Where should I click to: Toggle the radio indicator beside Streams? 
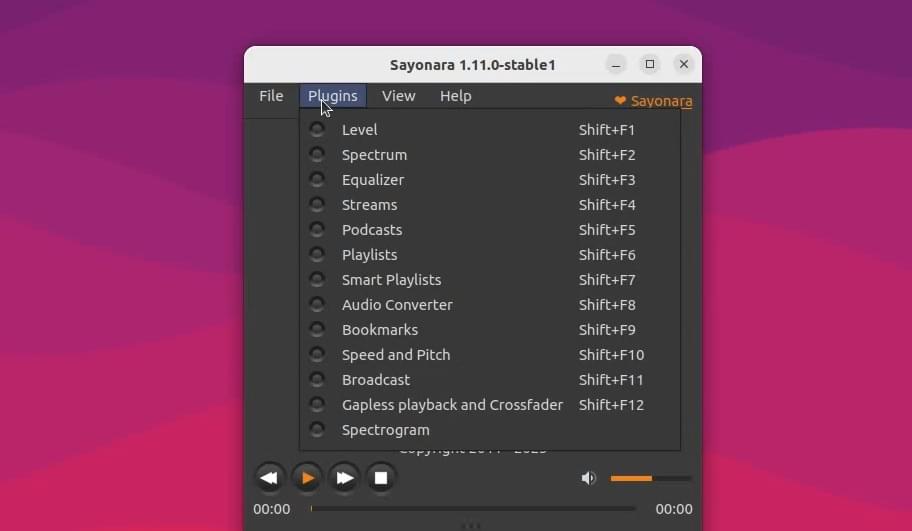click(x=317, y=204)
